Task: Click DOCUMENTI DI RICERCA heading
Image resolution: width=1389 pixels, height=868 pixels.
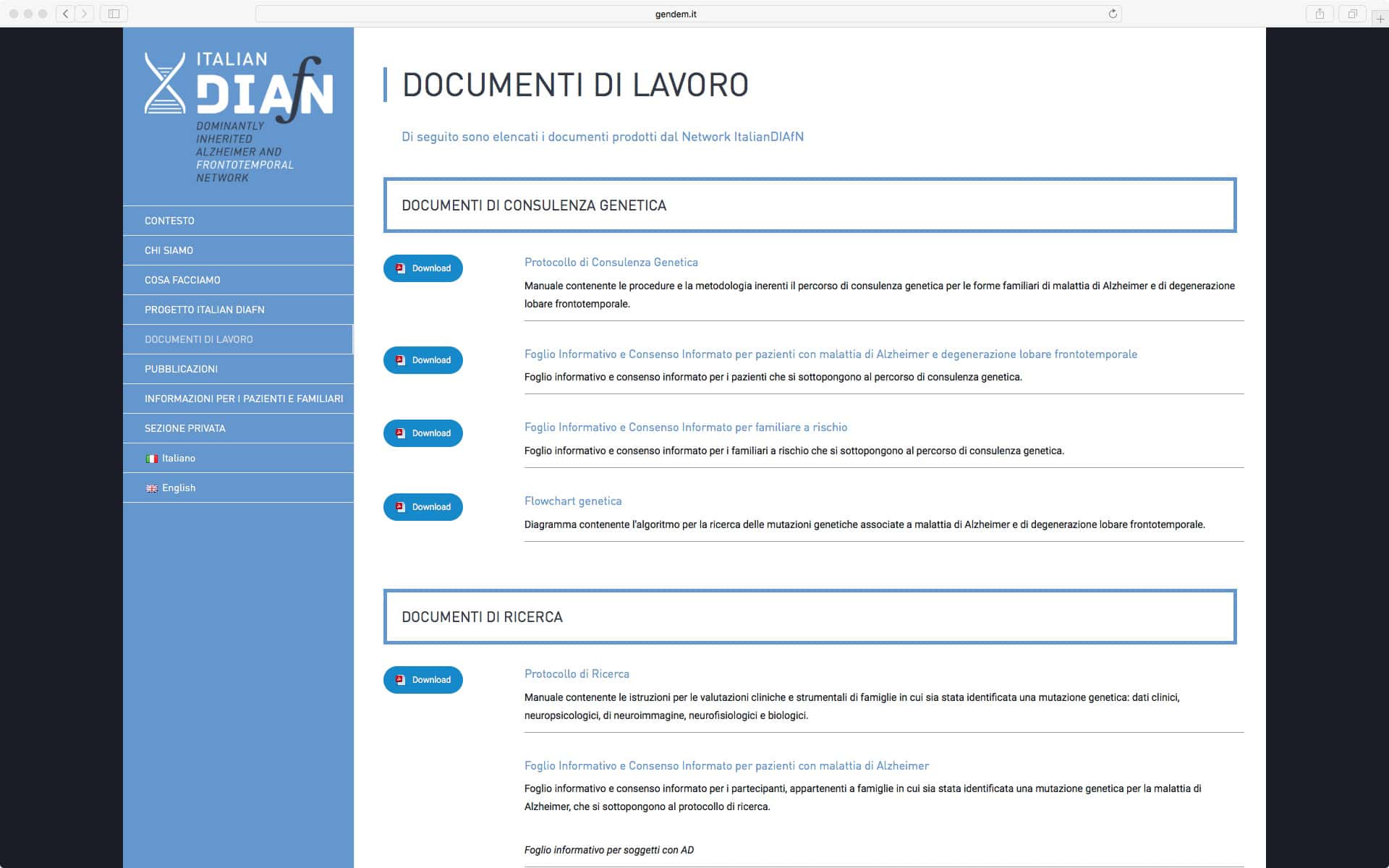Action: pyautogui.click(x=482, y=617)
